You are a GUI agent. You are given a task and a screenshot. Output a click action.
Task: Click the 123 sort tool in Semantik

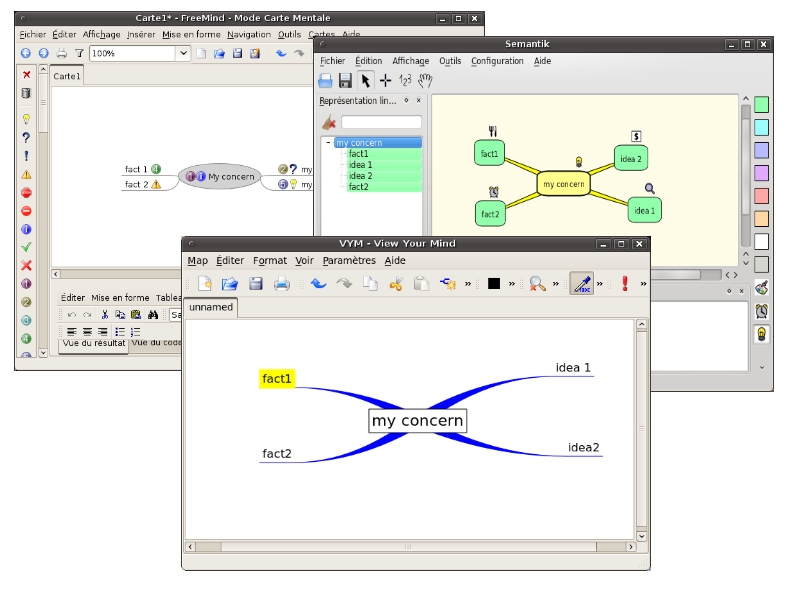pyautogui.click(x=405, y=81)
